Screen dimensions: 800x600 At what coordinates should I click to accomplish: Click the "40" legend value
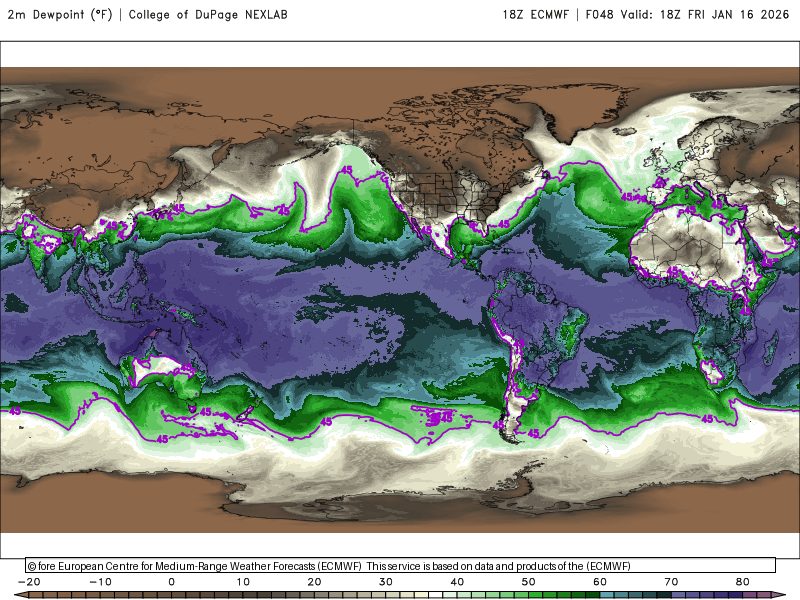click(457, 582)
